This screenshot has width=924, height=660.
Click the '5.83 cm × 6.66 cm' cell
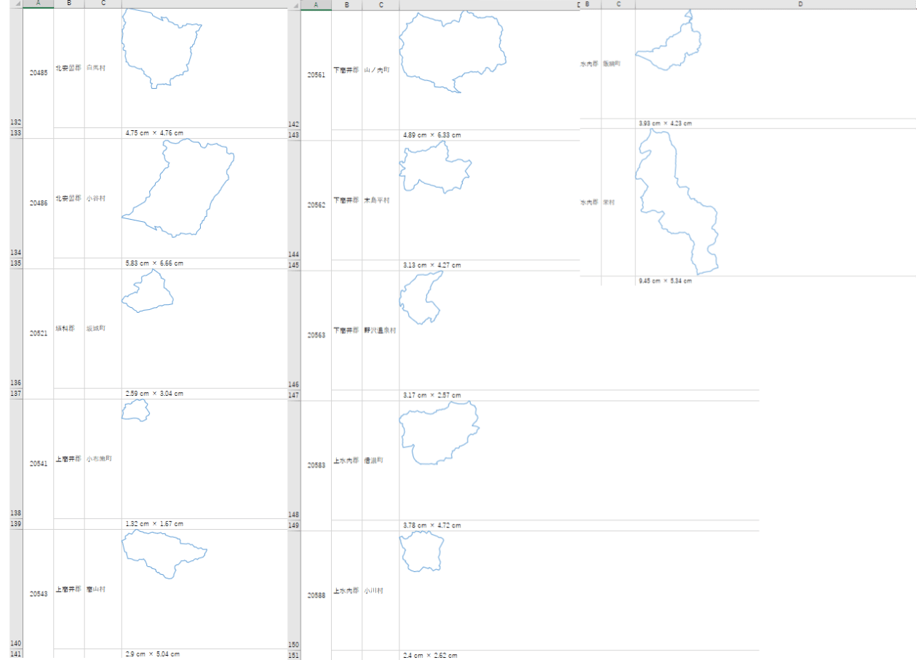204,263
